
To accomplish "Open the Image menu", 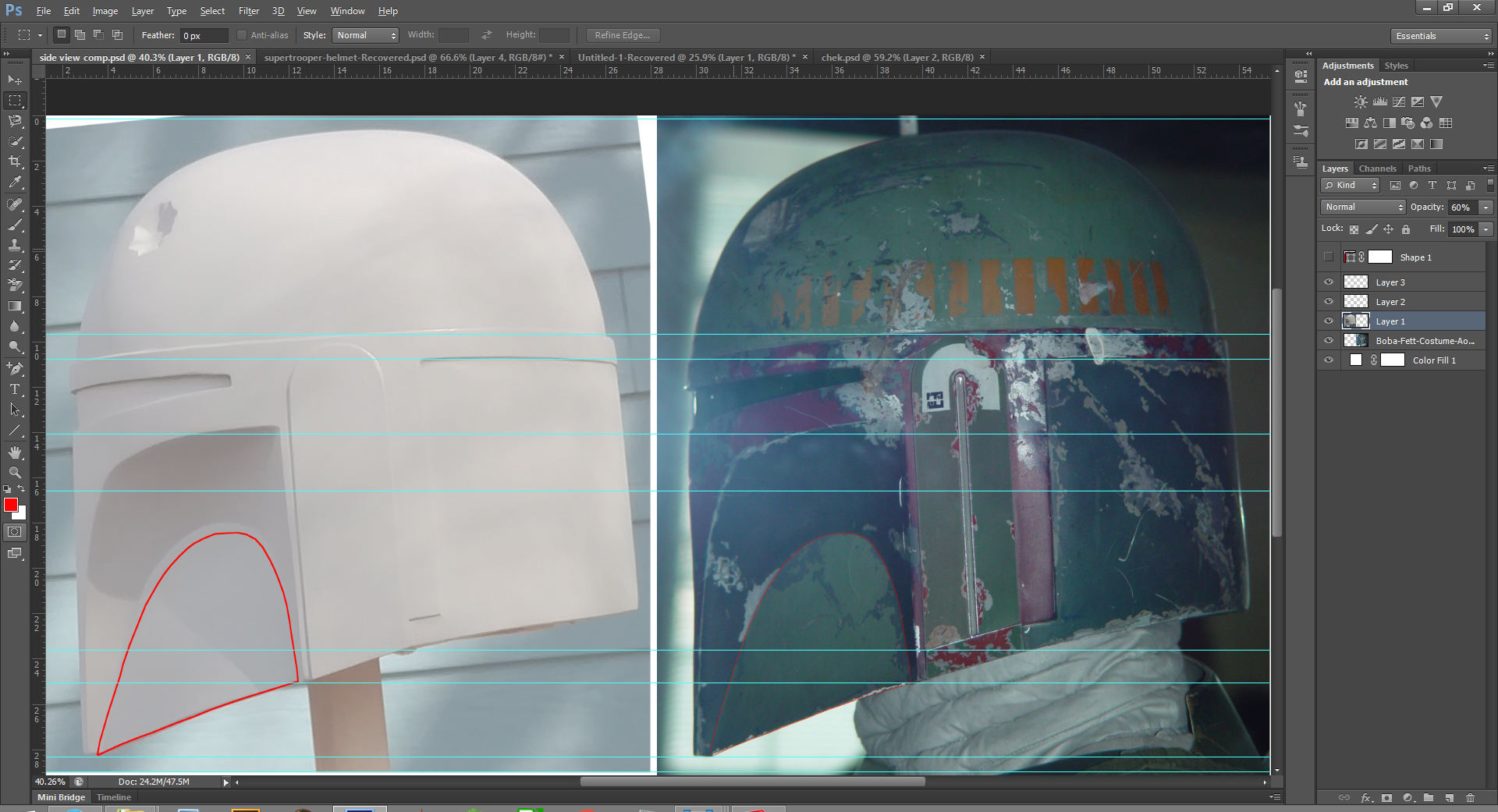I will coord(105,11).
